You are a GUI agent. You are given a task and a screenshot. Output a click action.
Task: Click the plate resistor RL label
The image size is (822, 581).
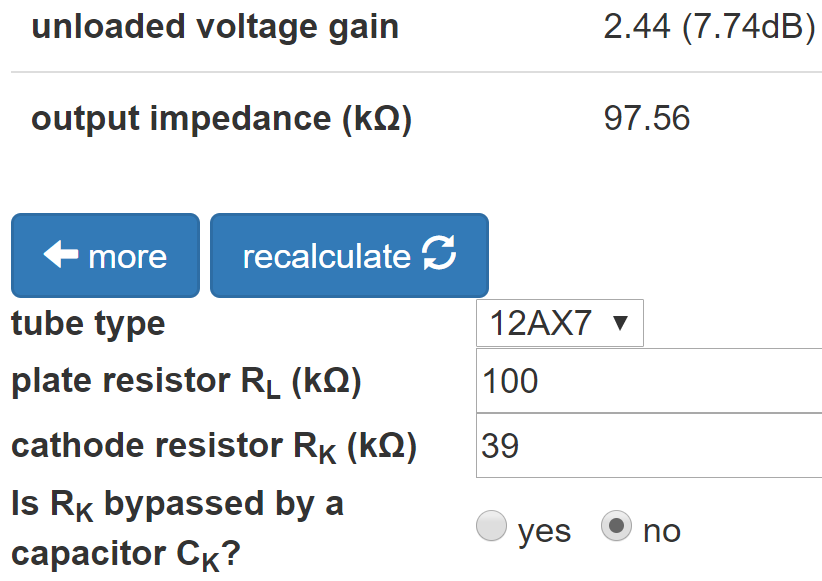(x=186, y=381)
